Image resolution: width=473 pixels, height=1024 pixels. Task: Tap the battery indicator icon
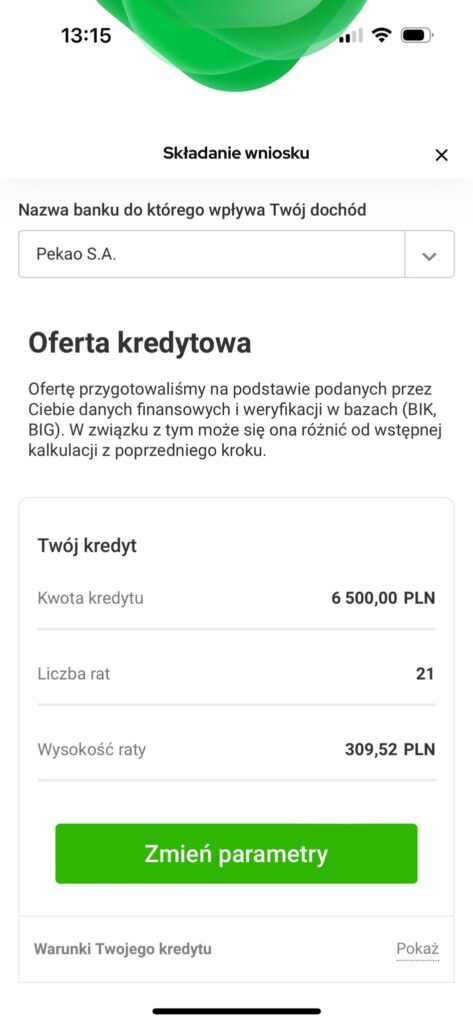coord(417,35)
